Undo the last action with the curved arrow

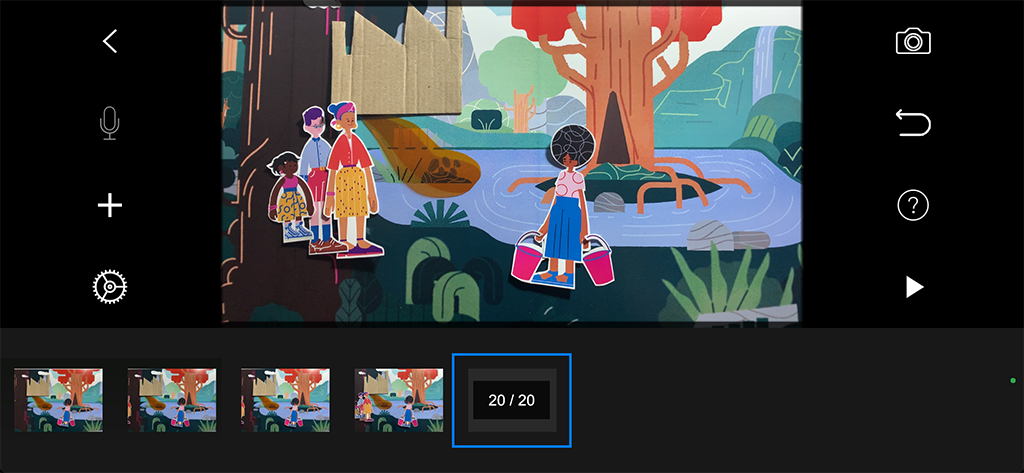click(x=913, y=123)
